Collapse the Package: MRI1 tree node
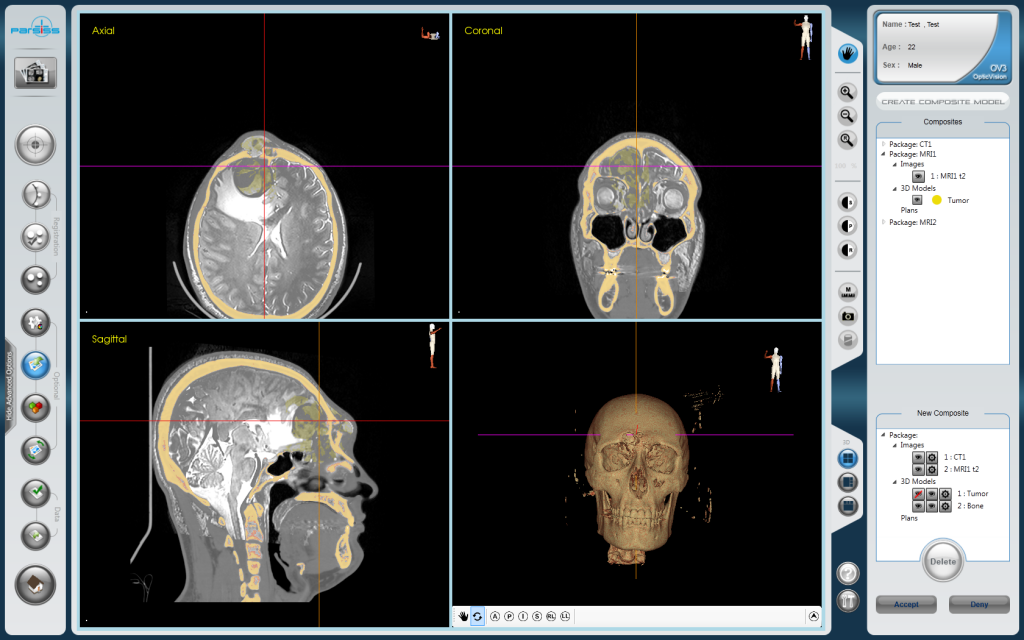Image resolution: width=1024 pixels, height=640 pixels. tap(883, 153)
